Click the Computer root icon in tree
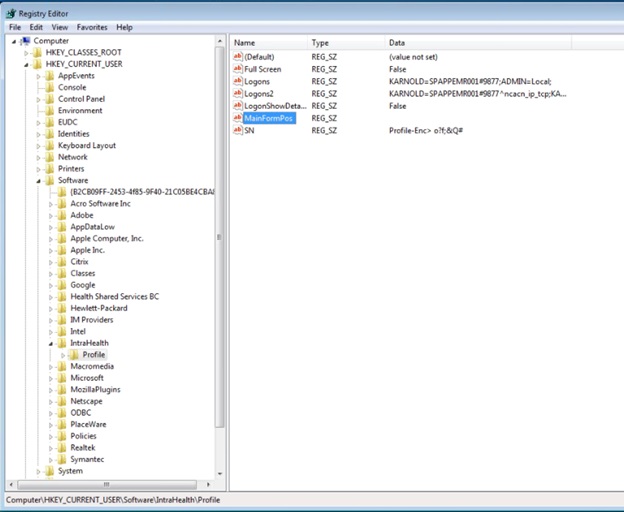Viewport: 624px width, 512px height. (25, 41)
